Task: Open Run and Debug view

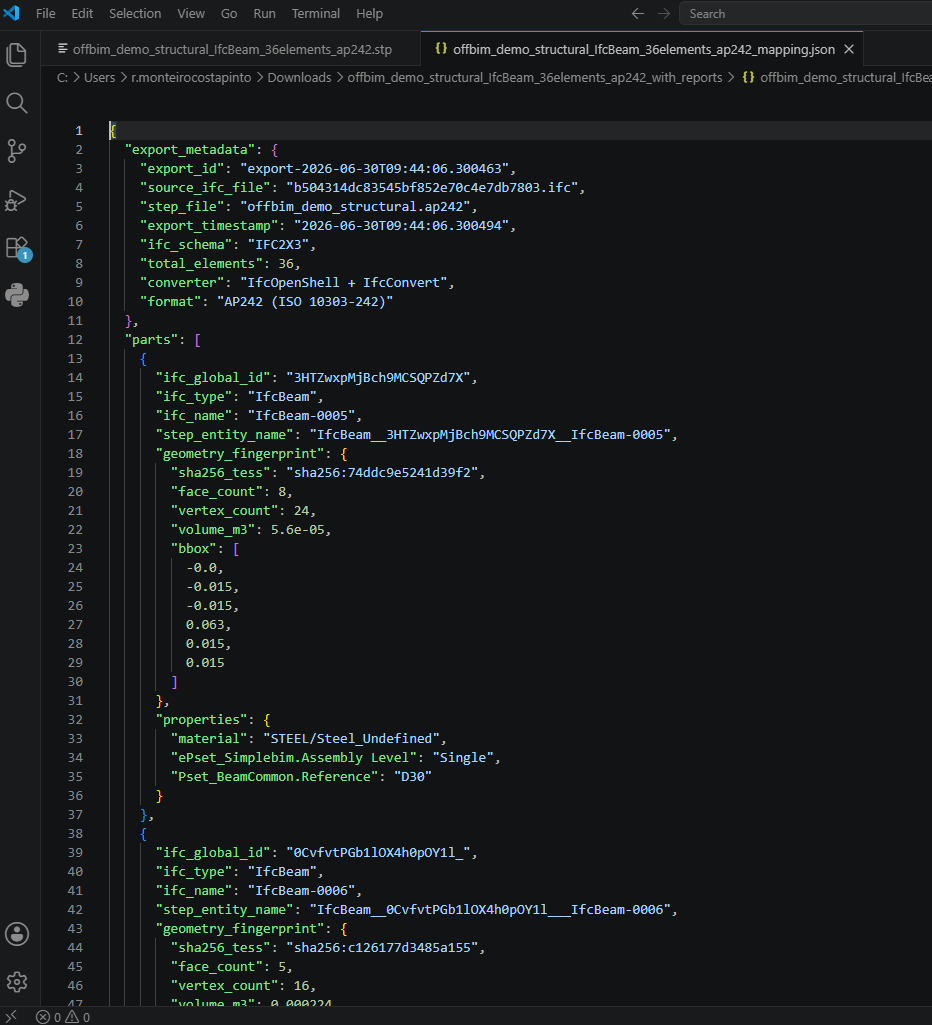Action: pos(16,199)
